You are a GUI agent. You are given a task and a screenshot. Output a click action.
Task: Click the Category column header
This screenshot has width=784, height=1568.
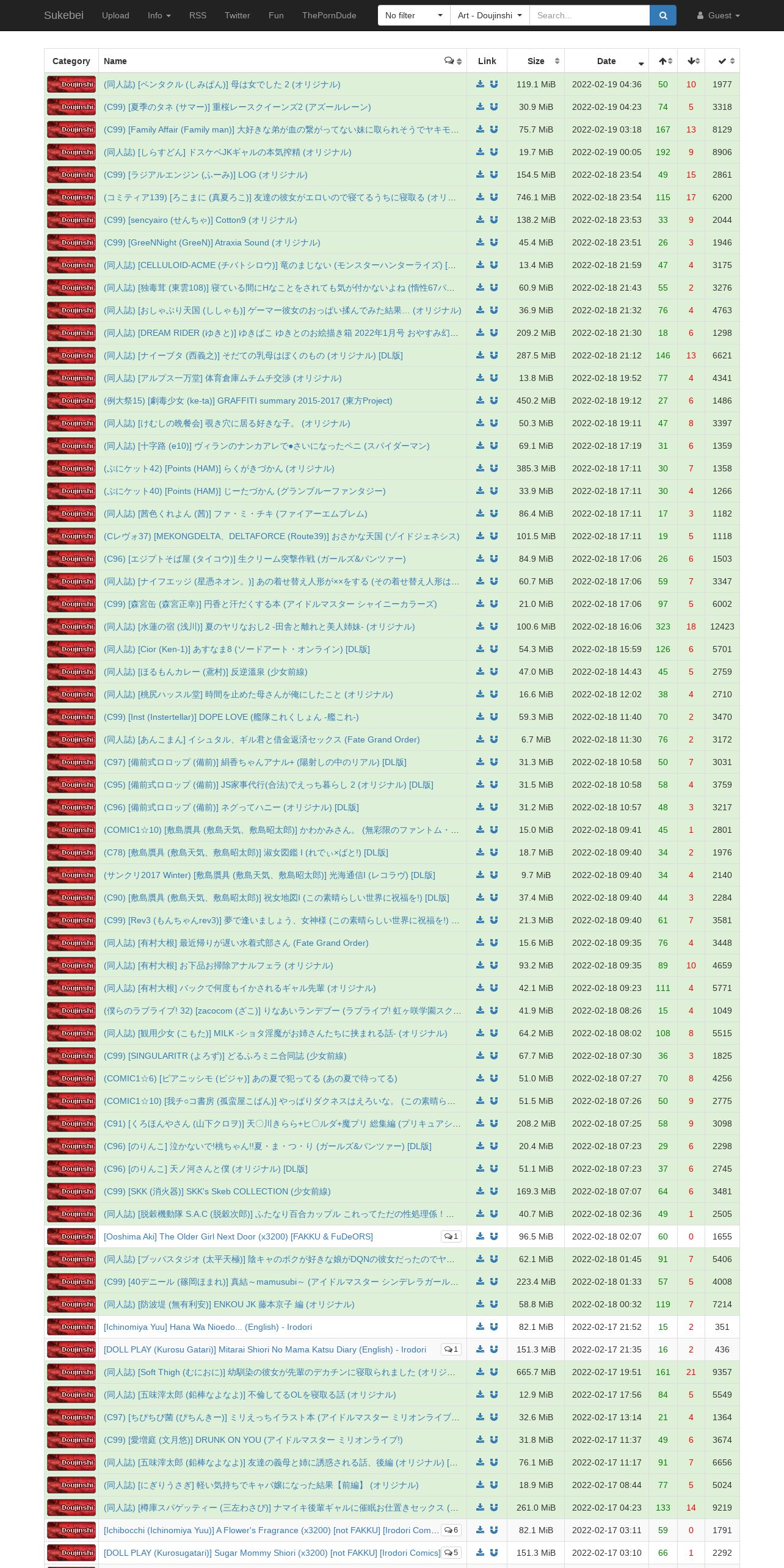[71, 61]
